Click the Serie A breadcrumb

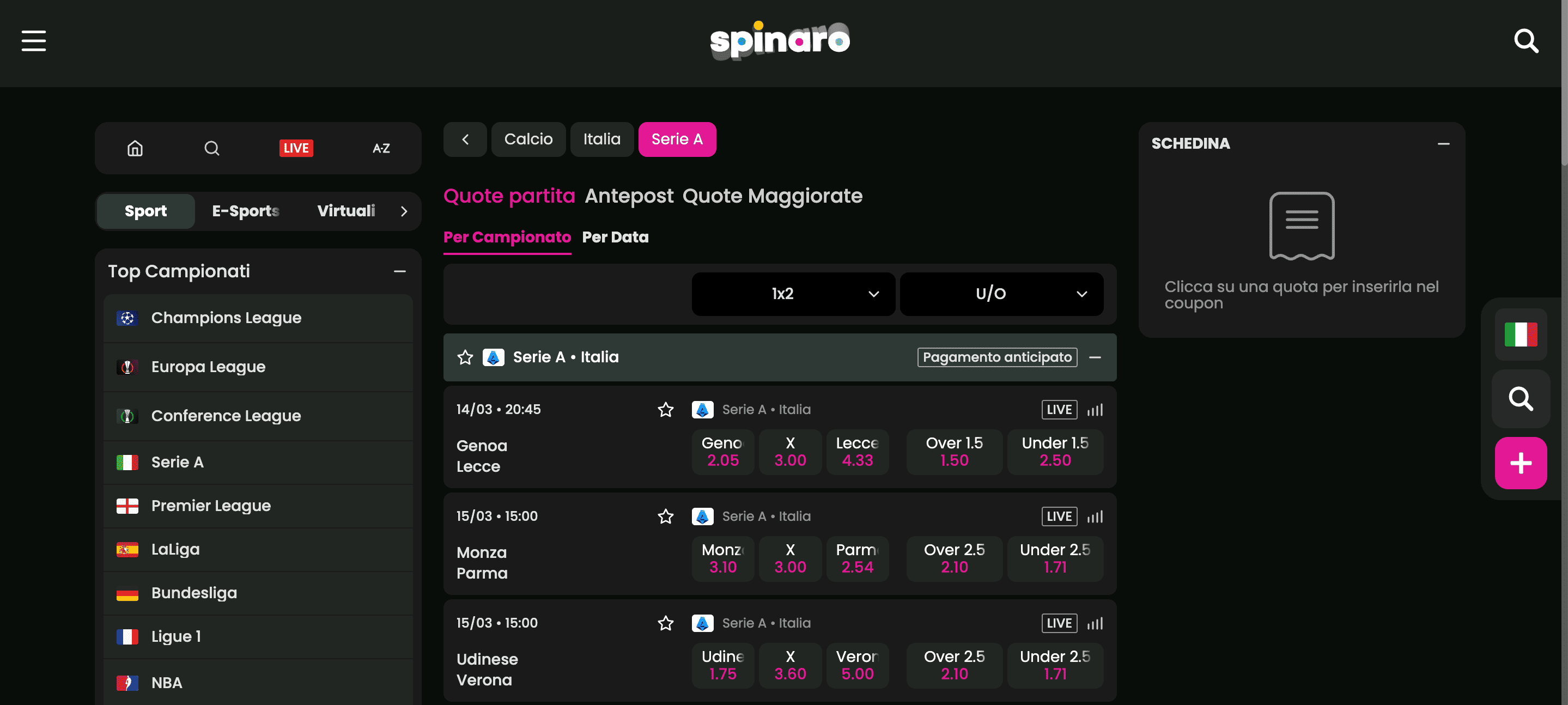pyautogui.click(x=677, y=139)
